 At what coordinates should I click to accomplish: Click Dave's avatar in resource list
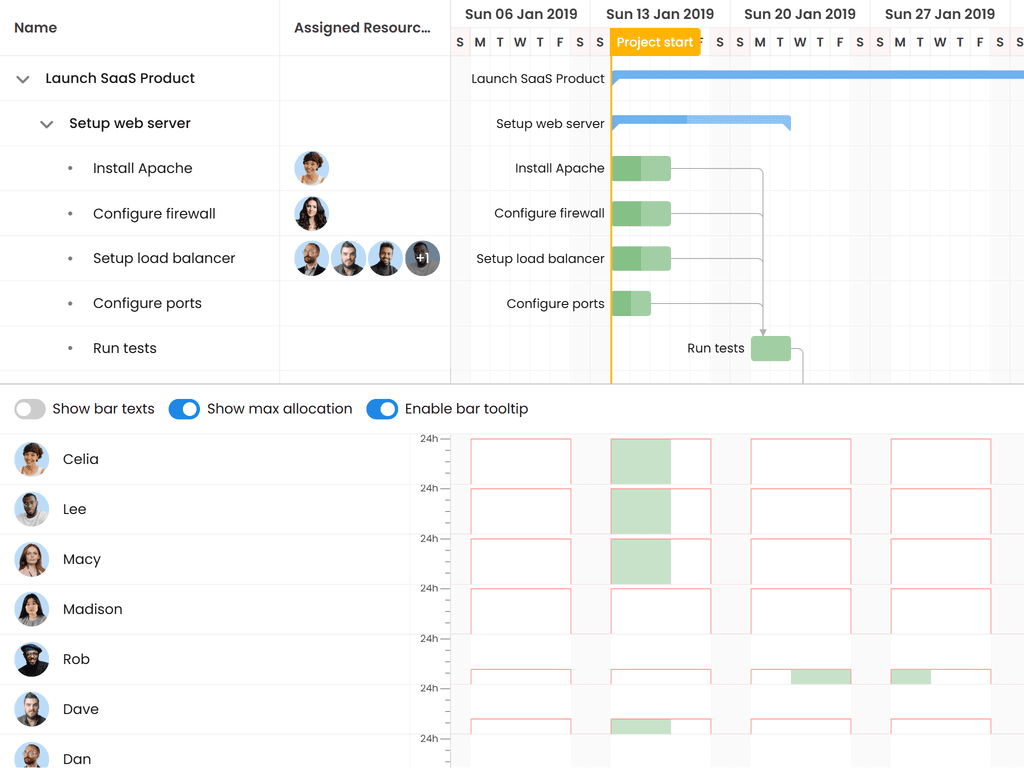(32, 709)
